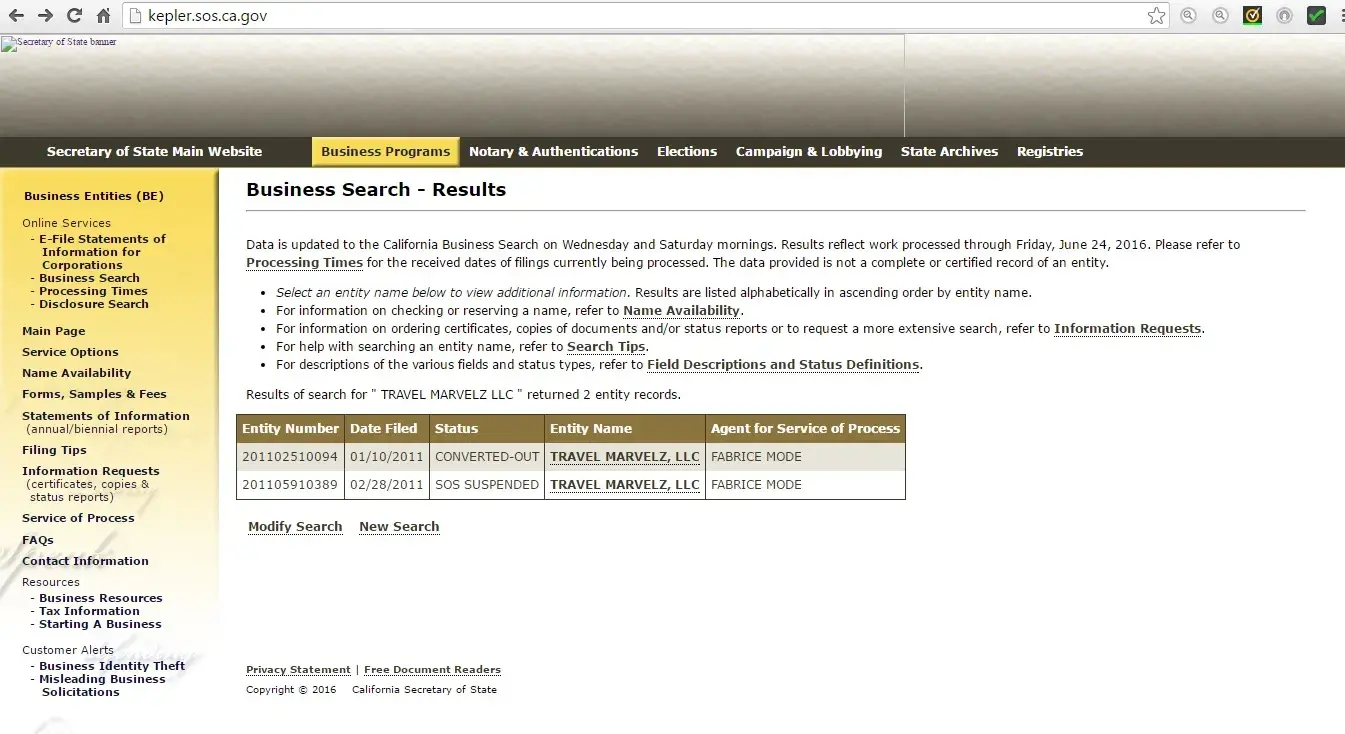This screenshot has width=1345, height=734.
Task: Open Disclosure Search in the sidebar
Action: pyautogui.click(x=94, y=304)
